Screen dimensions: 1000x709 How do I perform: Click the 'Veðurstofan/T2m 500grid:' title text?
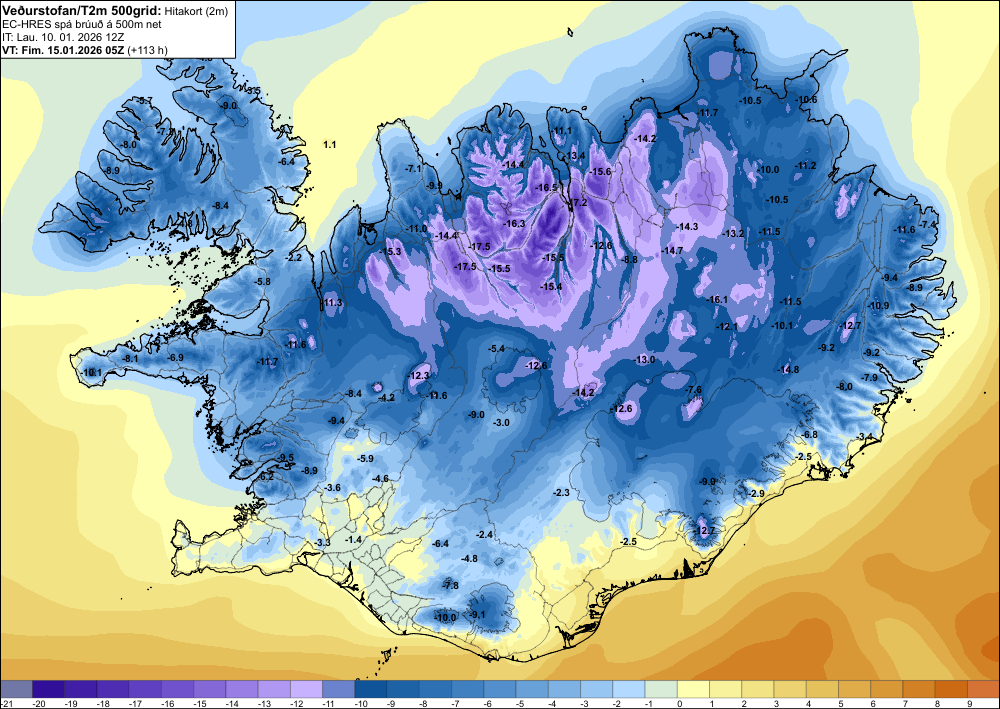(x=82, y=10)
